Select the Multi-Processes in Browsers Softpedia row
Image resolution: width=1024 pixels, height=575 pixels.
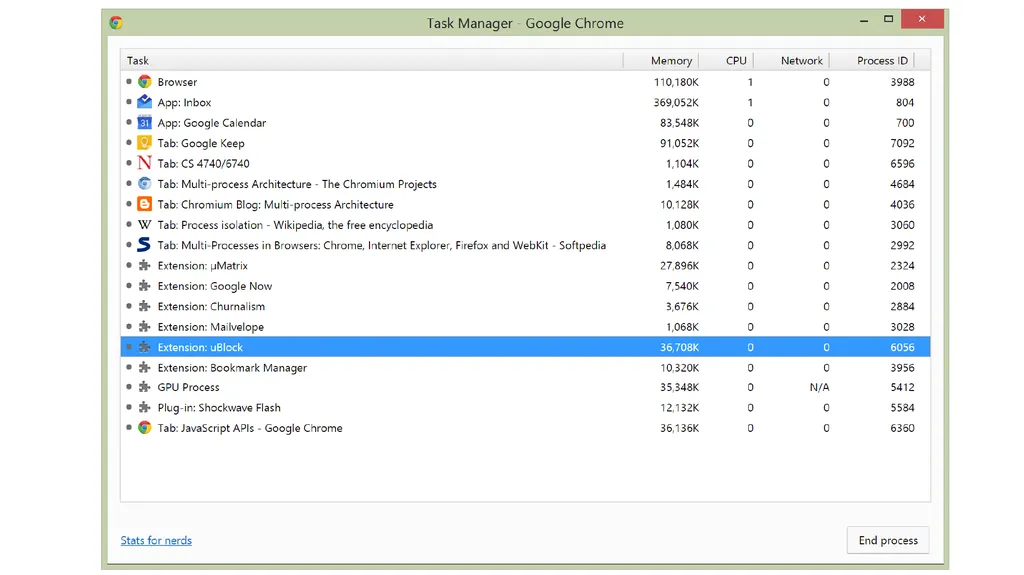525,245
